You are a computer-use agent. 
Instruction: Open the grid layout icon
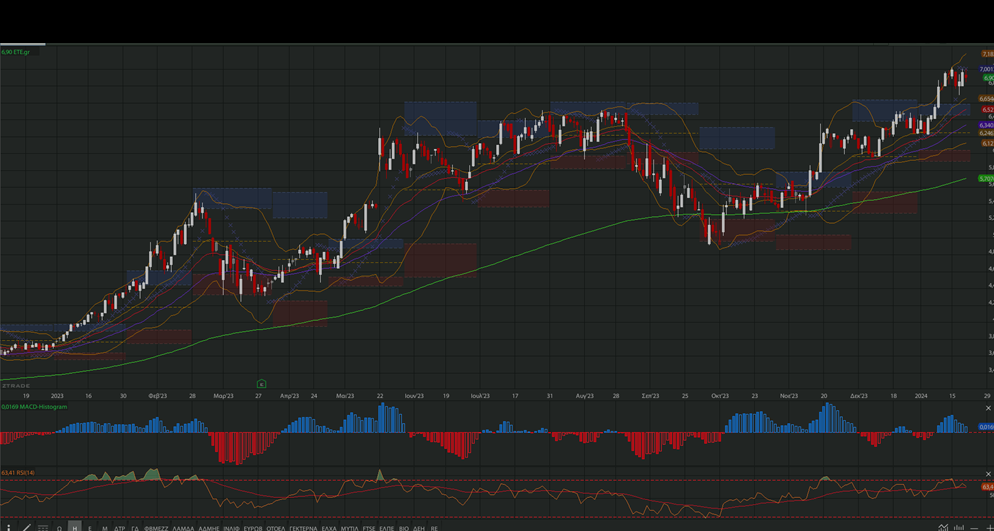[42, 528]
